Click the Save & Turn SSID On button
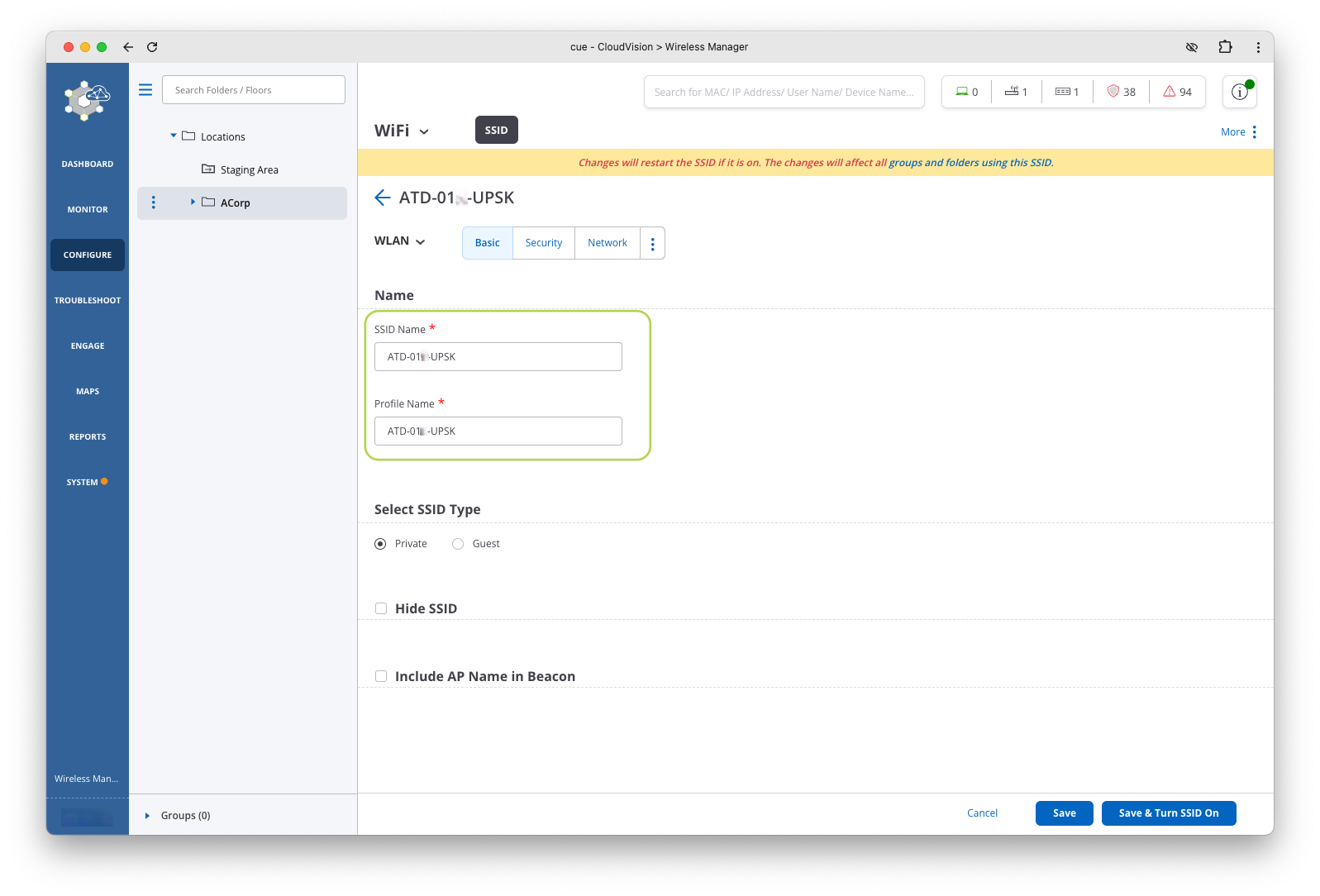 [1168, 813]
